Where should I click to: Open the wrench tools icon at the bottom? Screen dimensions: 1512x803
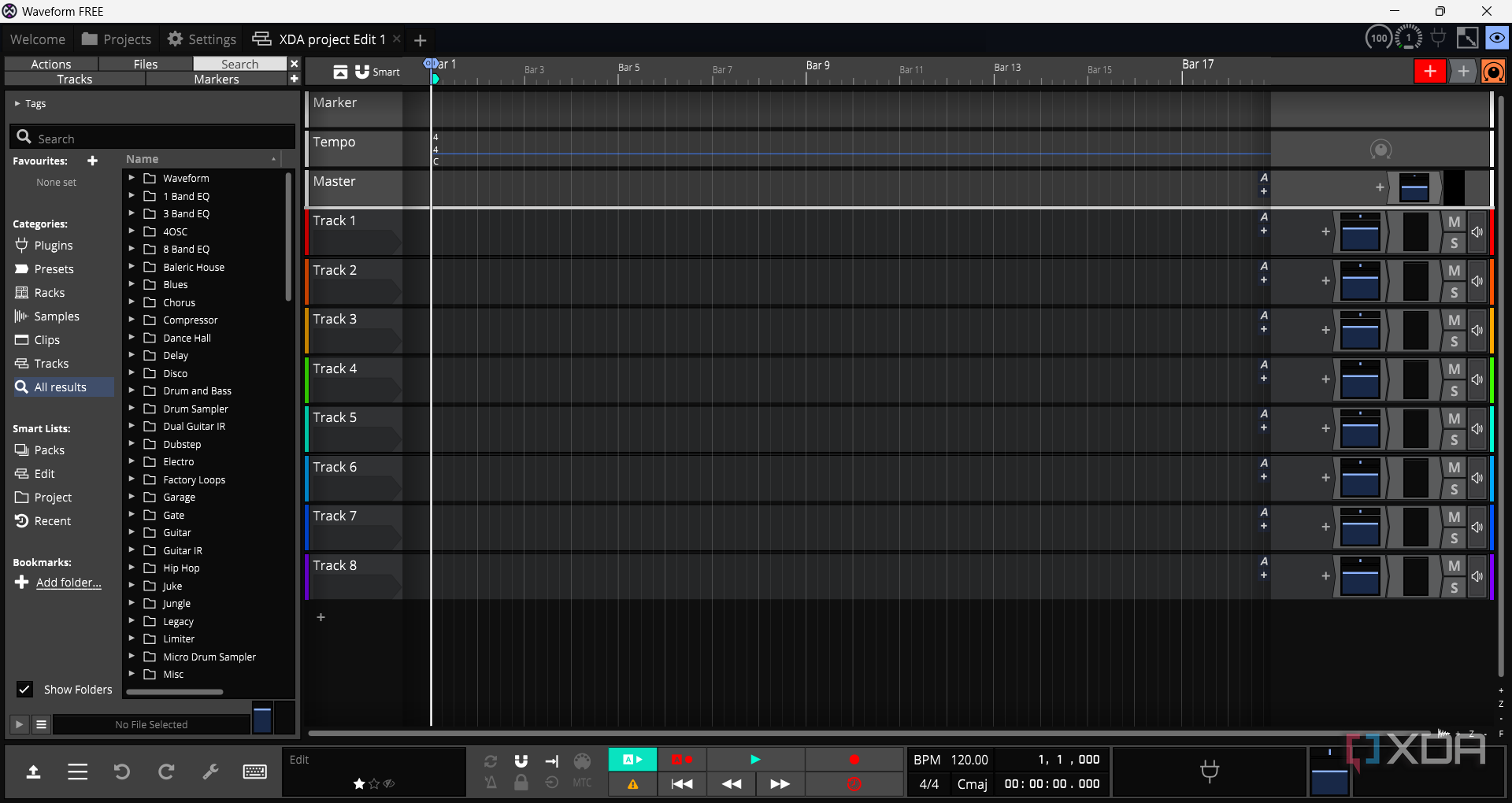[x=210, y=772]
